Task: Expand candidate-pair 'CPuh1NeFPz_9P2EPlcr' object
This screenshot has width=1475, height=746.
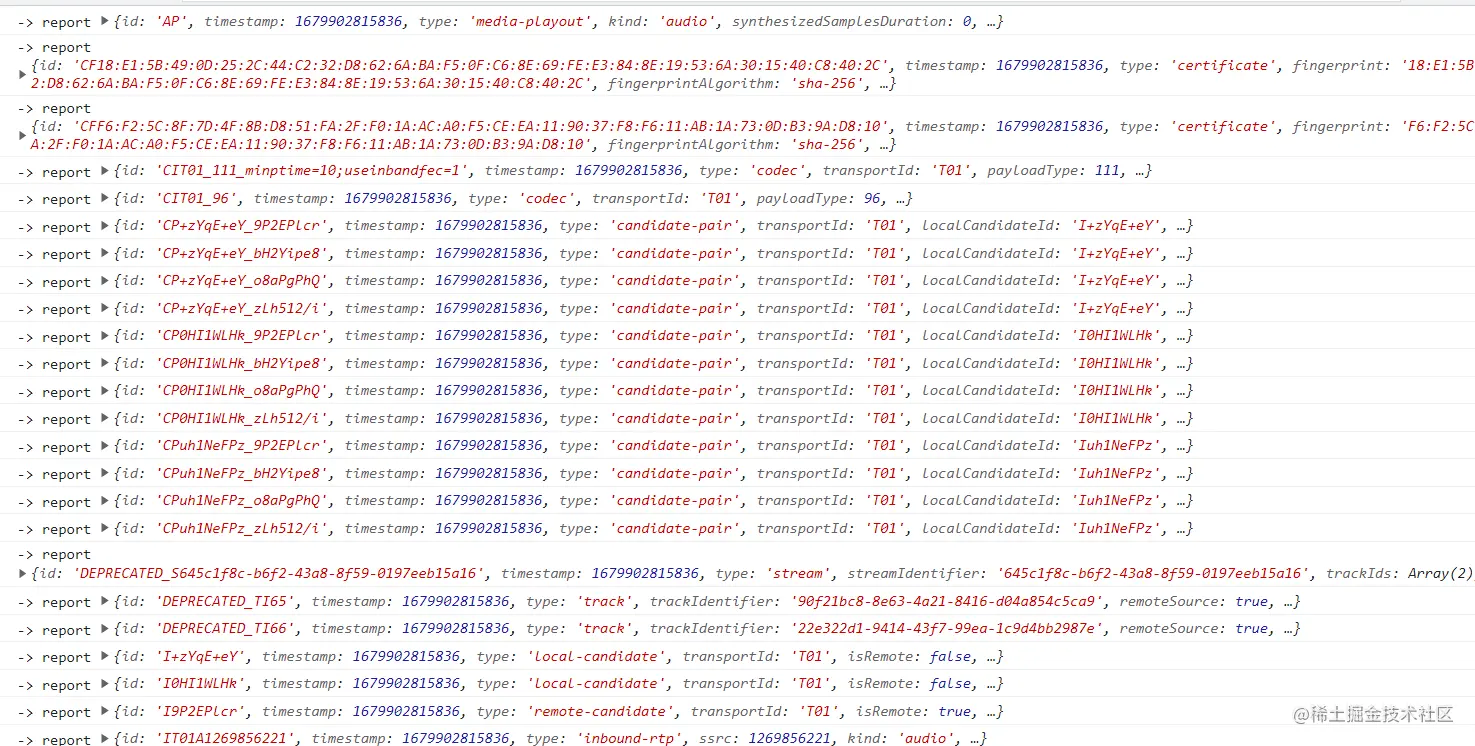Action: point(105,446)
